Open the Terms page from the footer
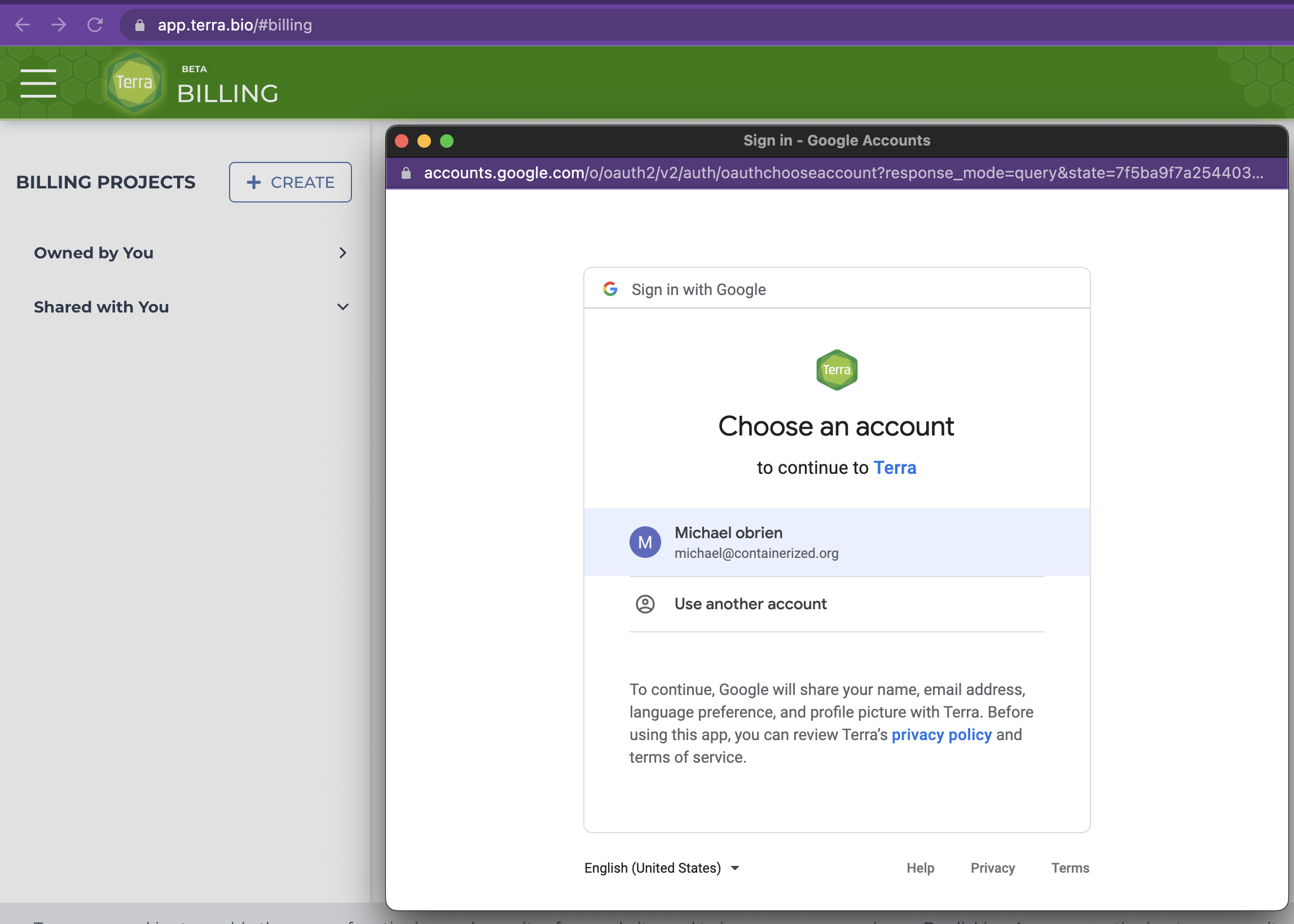This screenshot has height=924, width=1294. (1070, 868)
